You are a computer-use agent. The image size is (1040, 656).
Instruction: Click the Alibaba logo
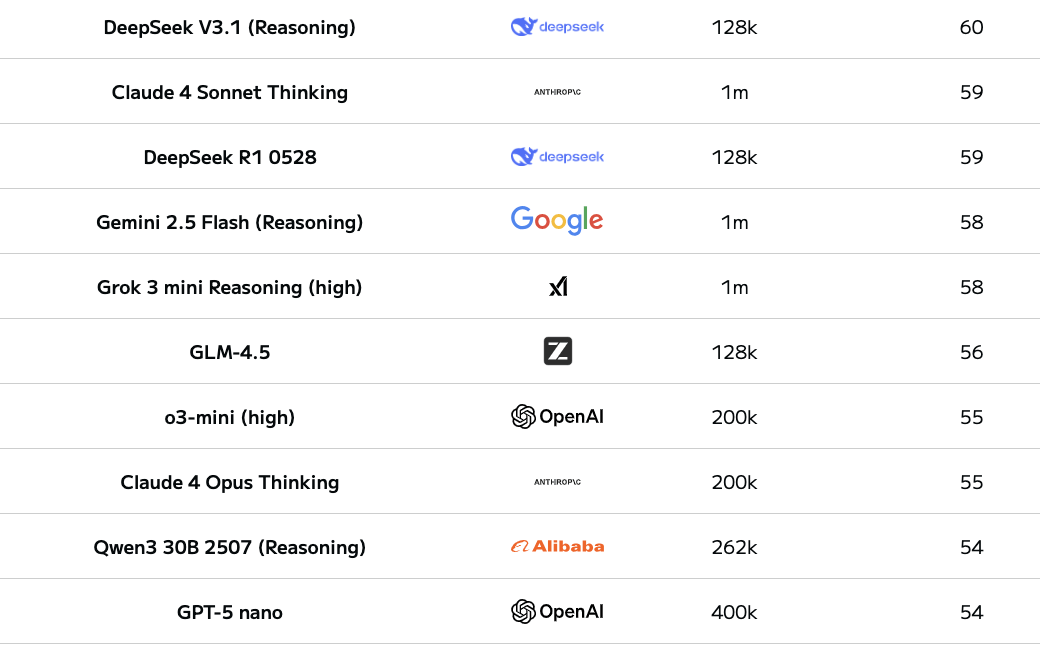[557, 546]
